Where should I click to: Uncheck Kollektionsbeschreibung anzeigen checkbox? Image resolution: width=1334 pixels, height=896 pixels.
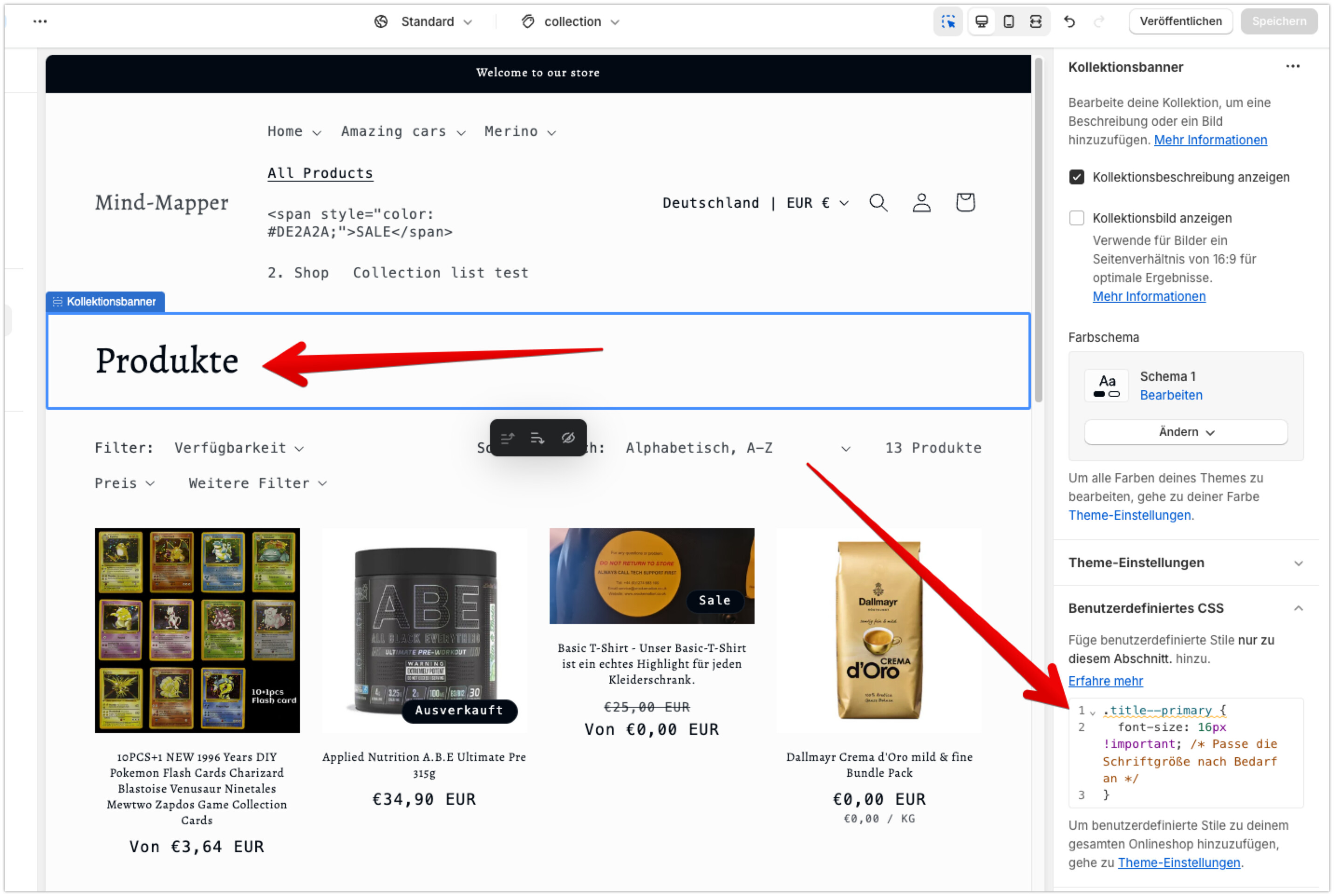point(1077,177)
